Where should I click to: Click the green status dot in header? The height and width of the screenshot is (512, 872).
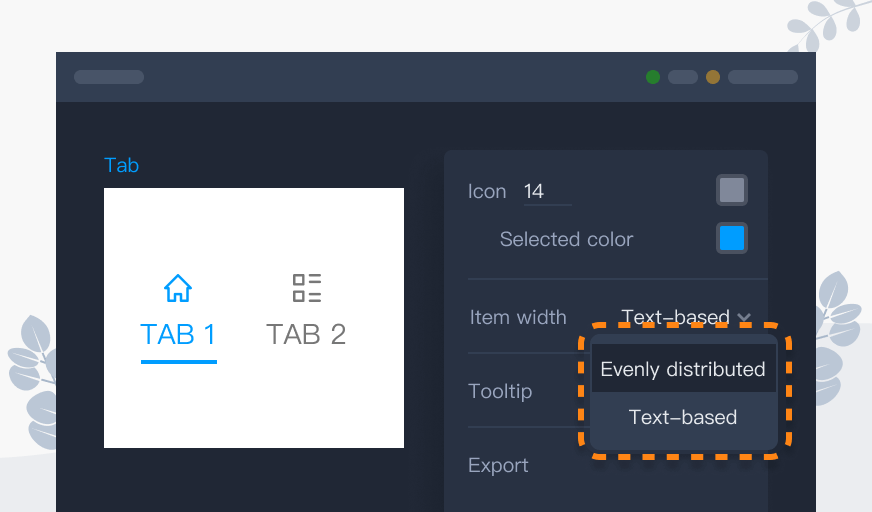[x=653, y=77]
